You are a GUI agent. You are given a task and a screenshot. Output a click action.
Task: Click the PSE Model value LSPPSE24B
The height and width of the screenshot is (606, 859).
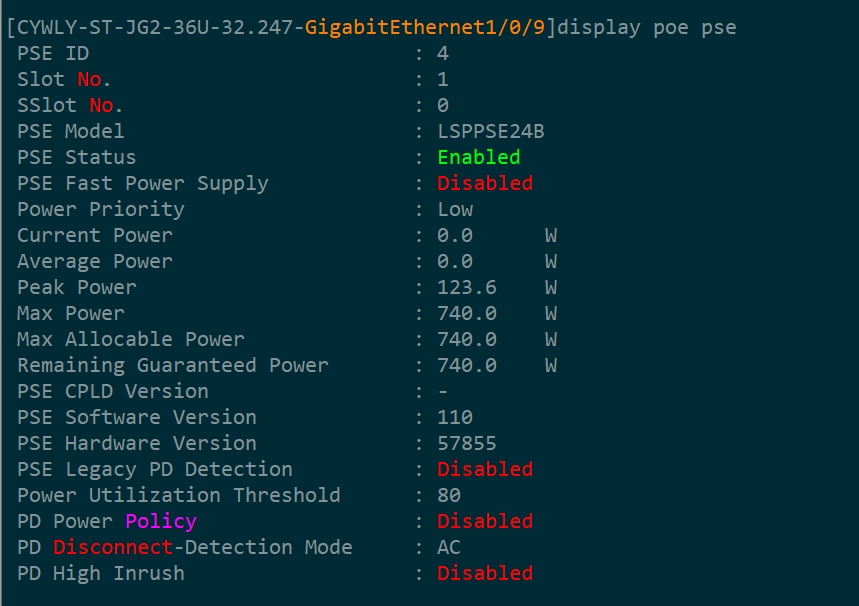(491, 131)
